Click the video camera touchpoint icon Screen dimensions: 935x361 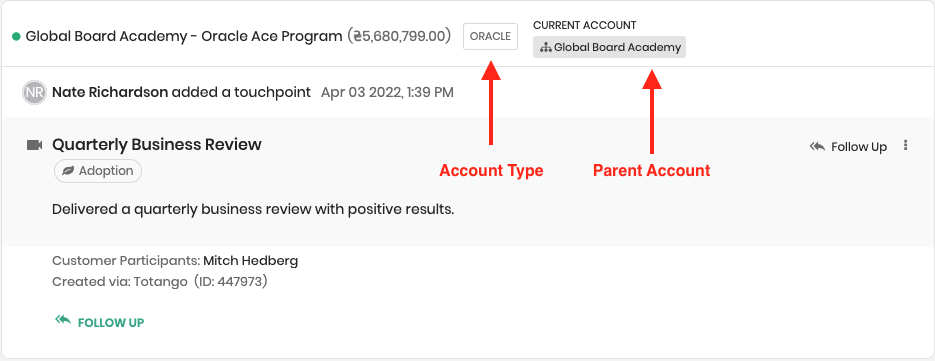click(x=35, y=145)
